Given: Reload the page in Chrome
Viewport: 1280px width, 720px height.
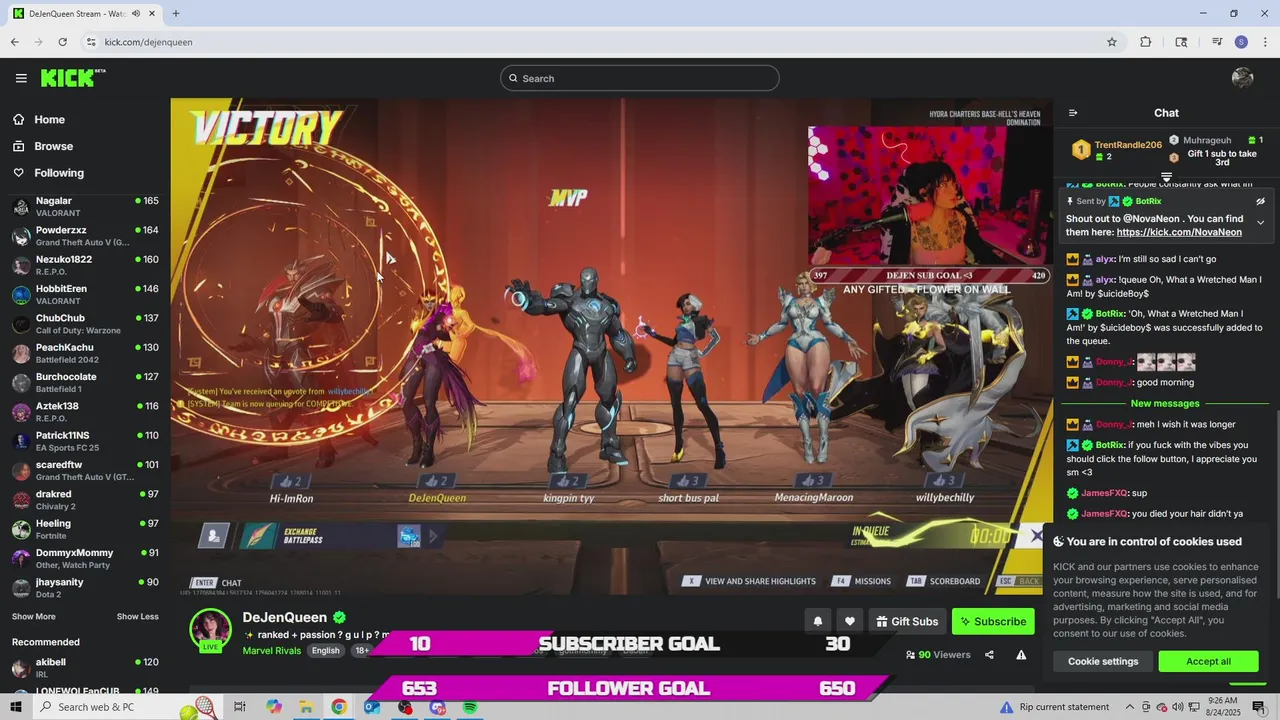Looking at the screenshot, I should 63,42.
